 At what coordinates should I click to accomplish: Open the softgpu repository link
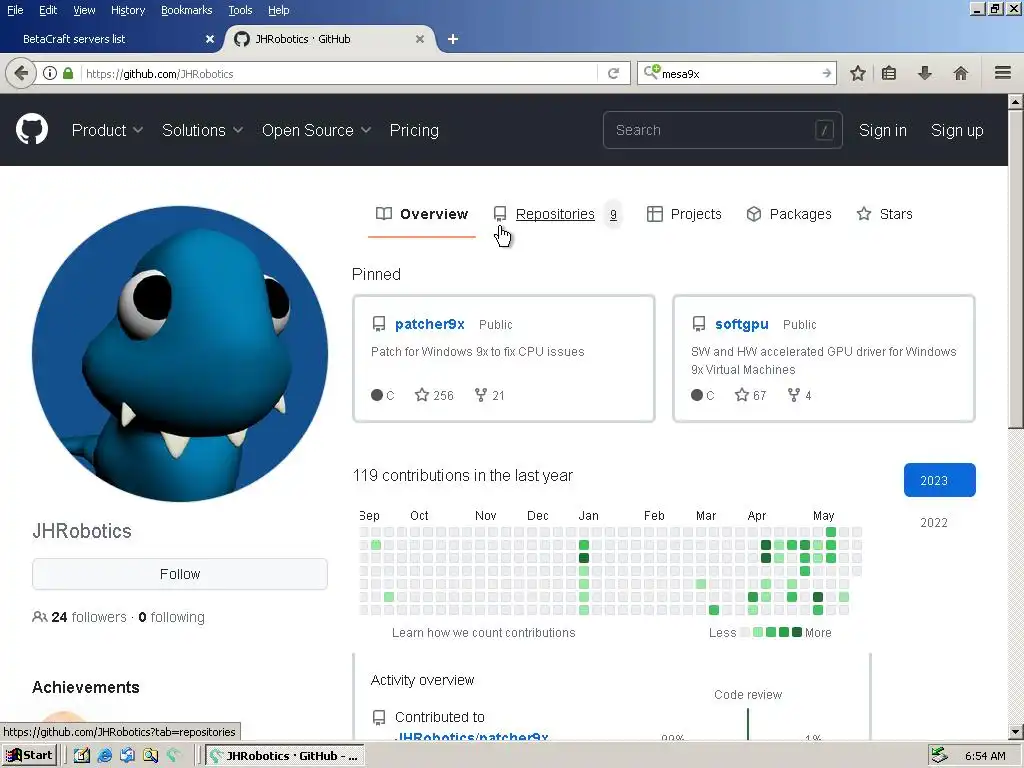pos(741,324)
